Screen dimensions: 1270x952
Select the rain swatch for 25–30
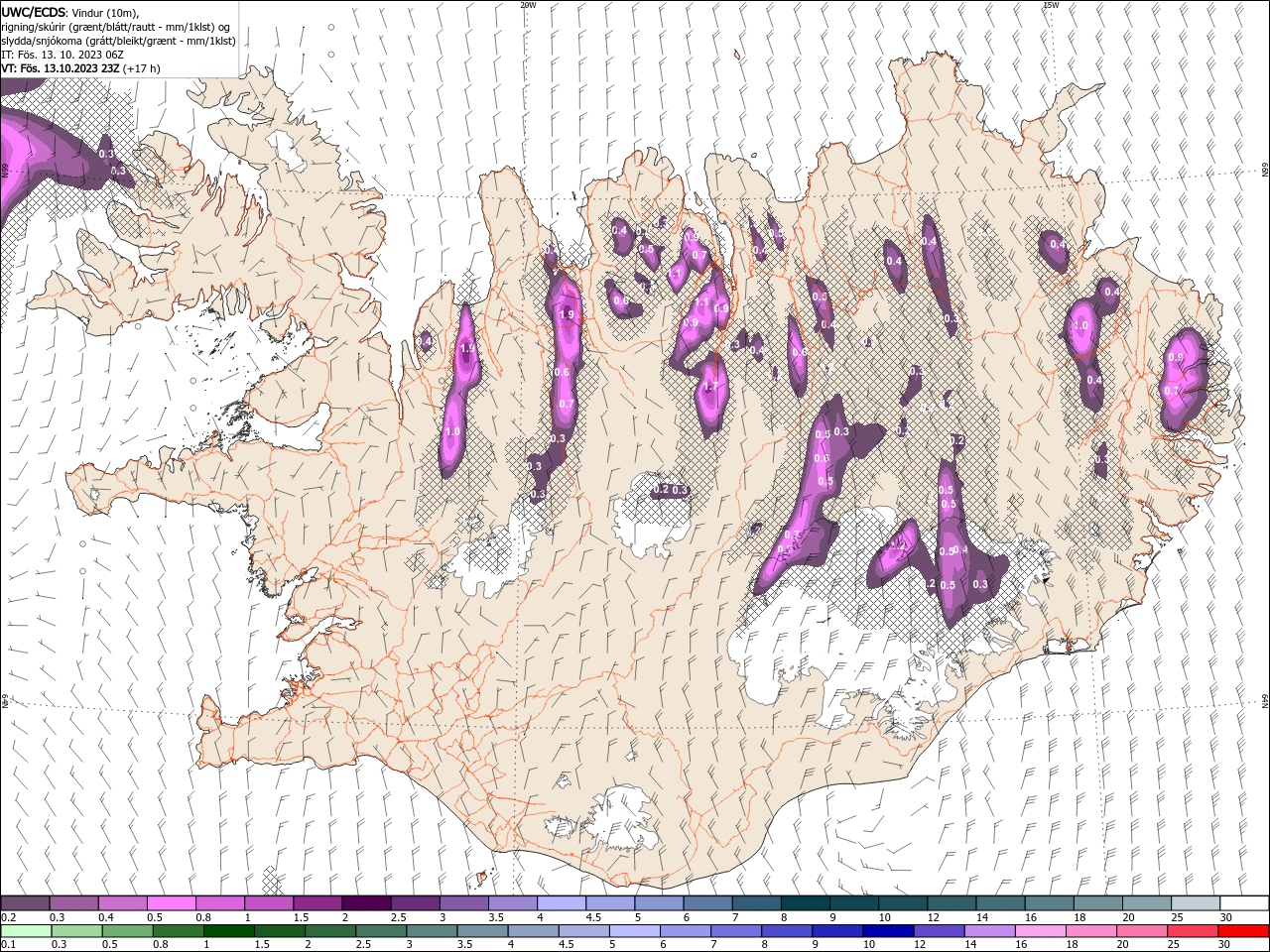tap(1191, 931)
